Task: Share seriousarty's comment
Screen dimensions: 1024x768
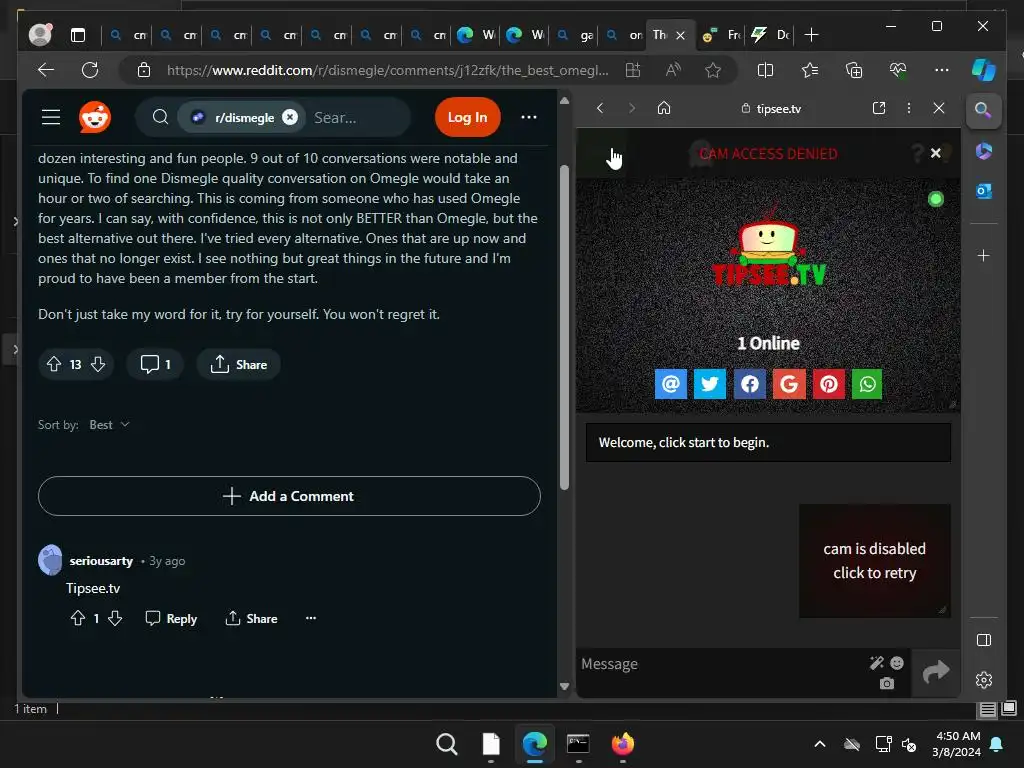Action: 251,618
